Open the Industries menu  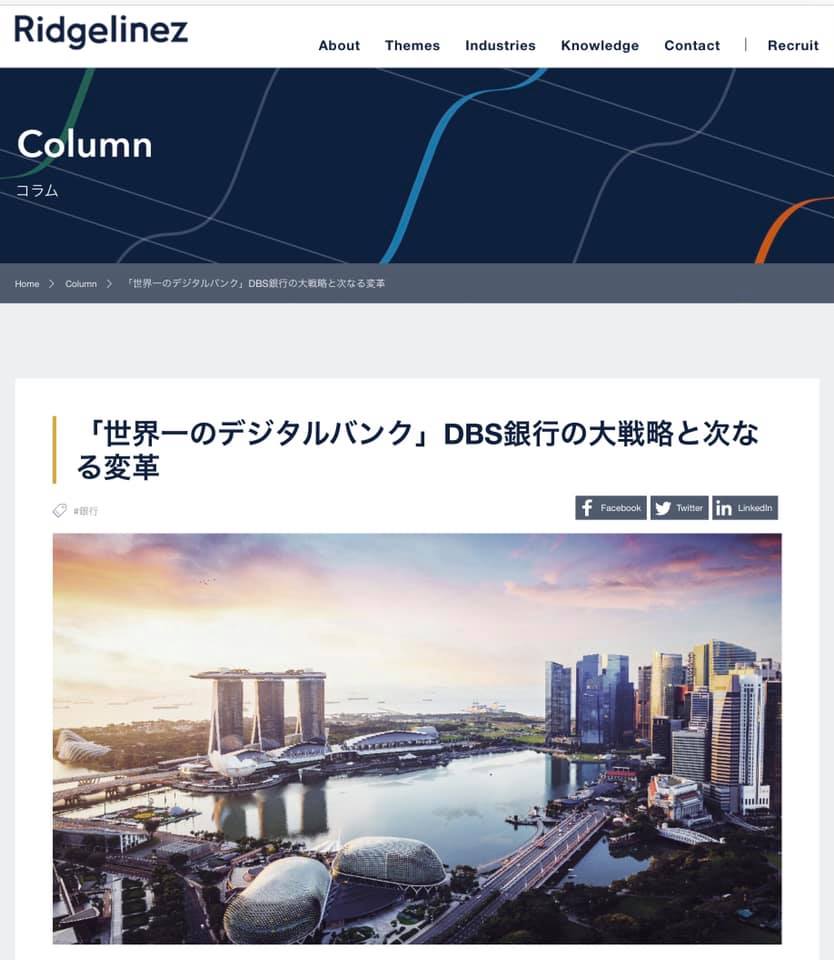500,45
